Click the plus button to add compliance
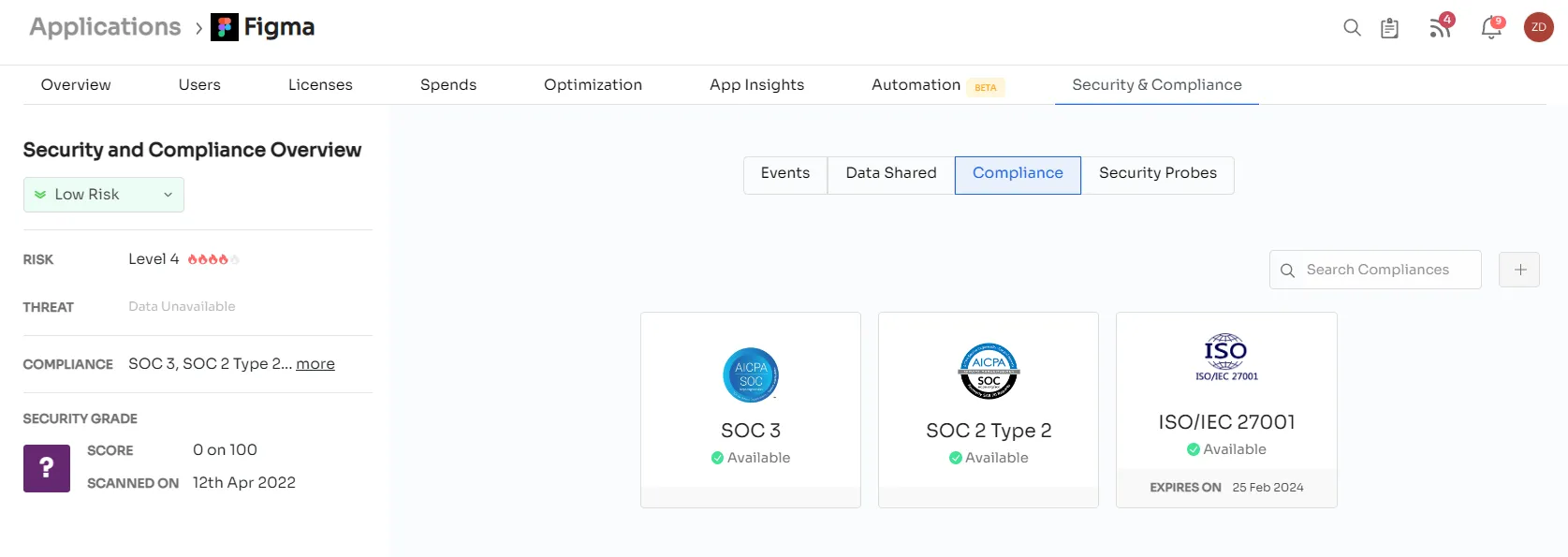The height and width of the screenshot is (557, 1568). (x=1519, y=270)
